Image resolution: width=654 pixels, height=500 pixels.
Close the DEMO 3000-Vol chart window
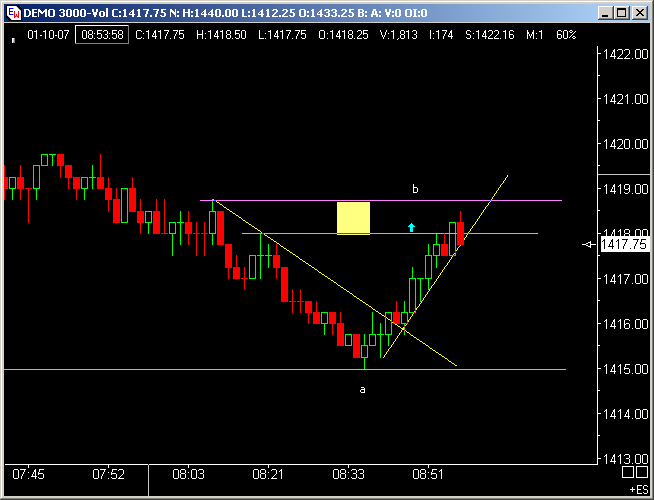point(640,13)
